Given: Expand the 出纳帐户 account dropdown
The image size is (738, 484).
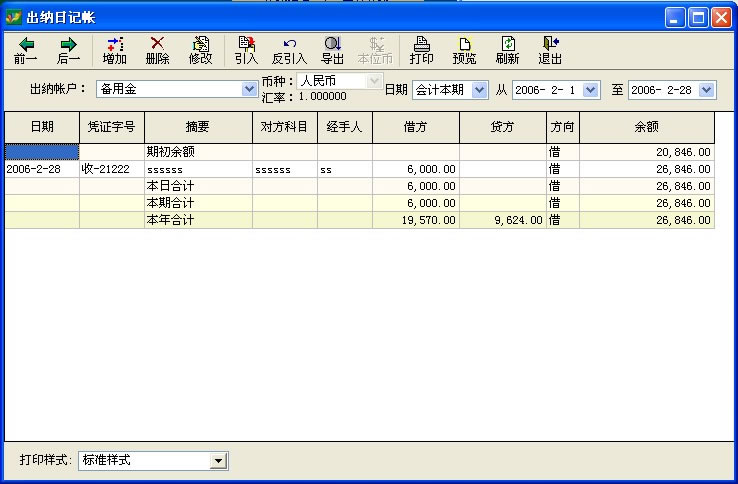Looking at the screenshot, I should pos(250,89).
